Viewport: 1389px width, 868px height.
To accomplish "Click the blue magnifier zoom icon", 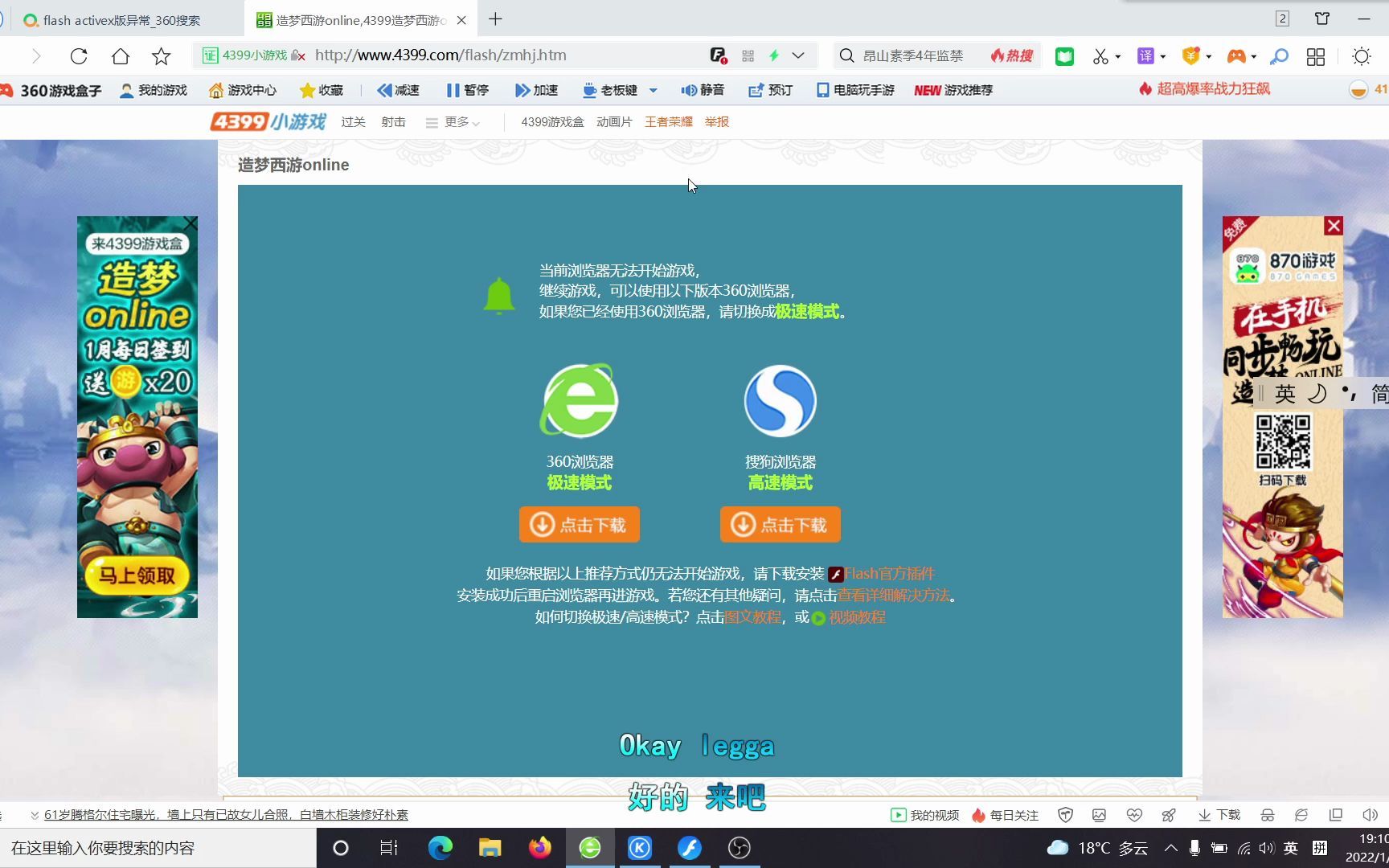I will tap(1279, 56).
